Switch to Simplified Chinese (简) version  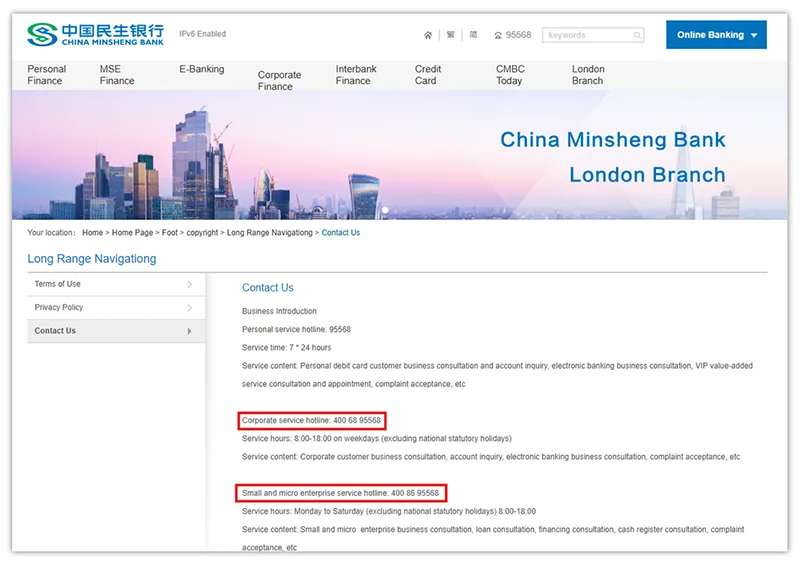click(x=473, y=35)
